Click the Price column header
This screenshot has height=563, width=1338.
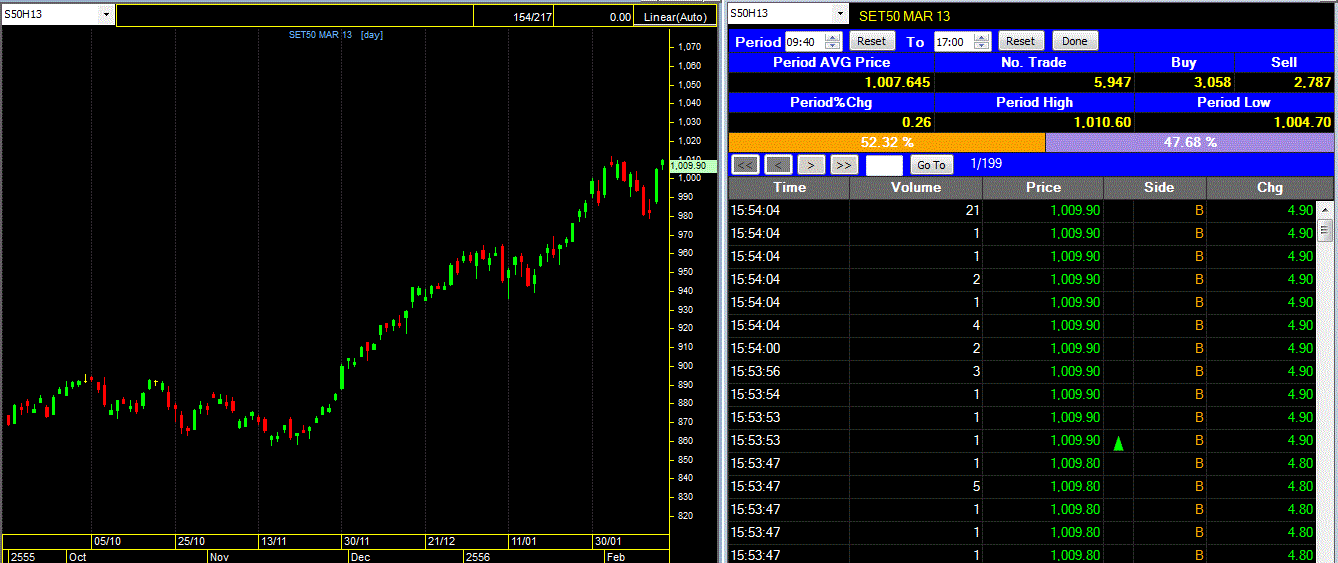[x=1043, y=188]
